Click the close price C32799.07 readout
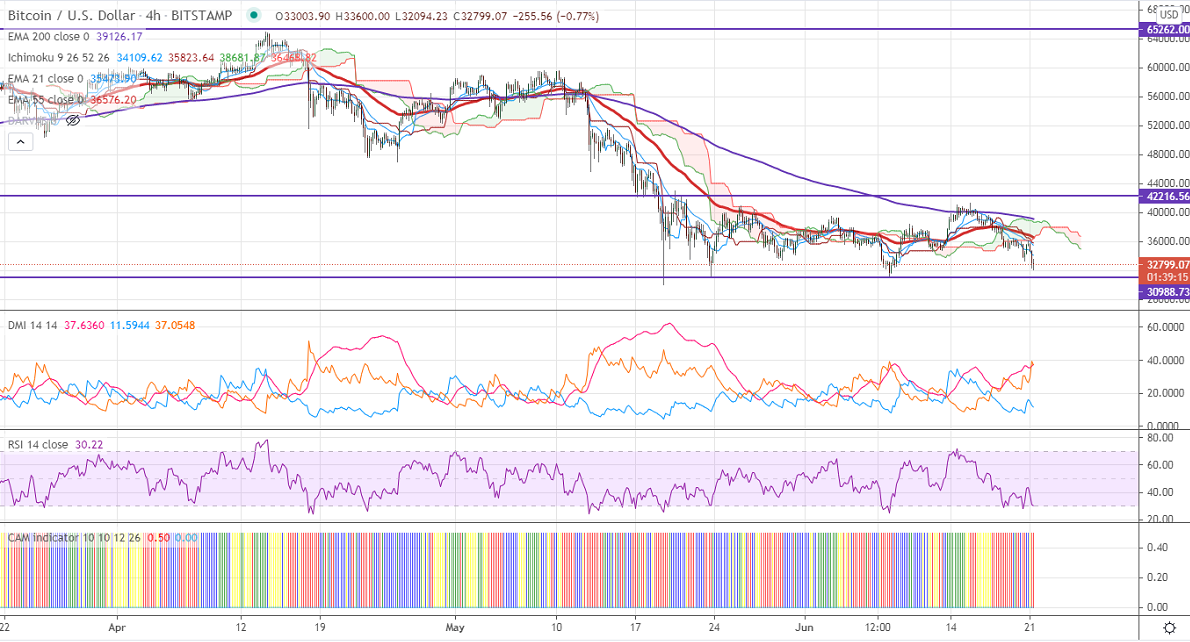The image size is (1190, 642). click(480, 16)
